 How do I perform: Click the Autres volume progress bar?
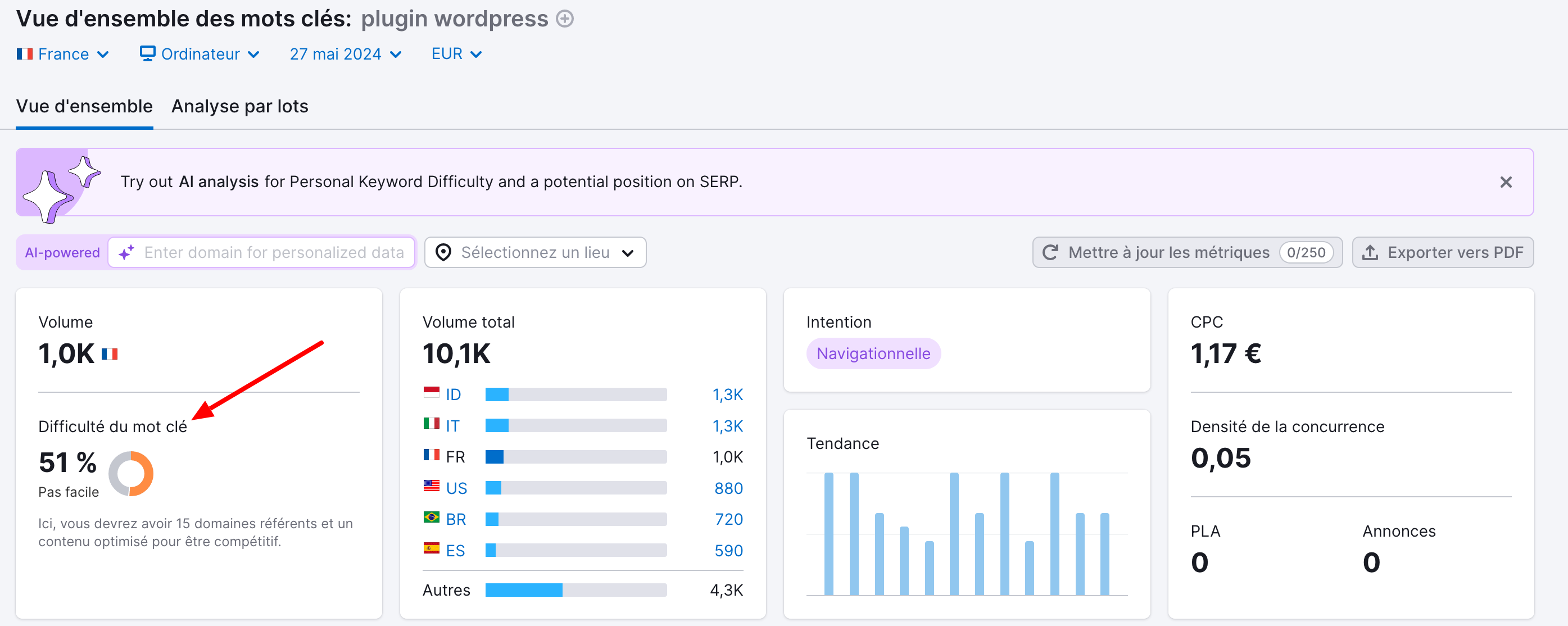click(576, 590)
